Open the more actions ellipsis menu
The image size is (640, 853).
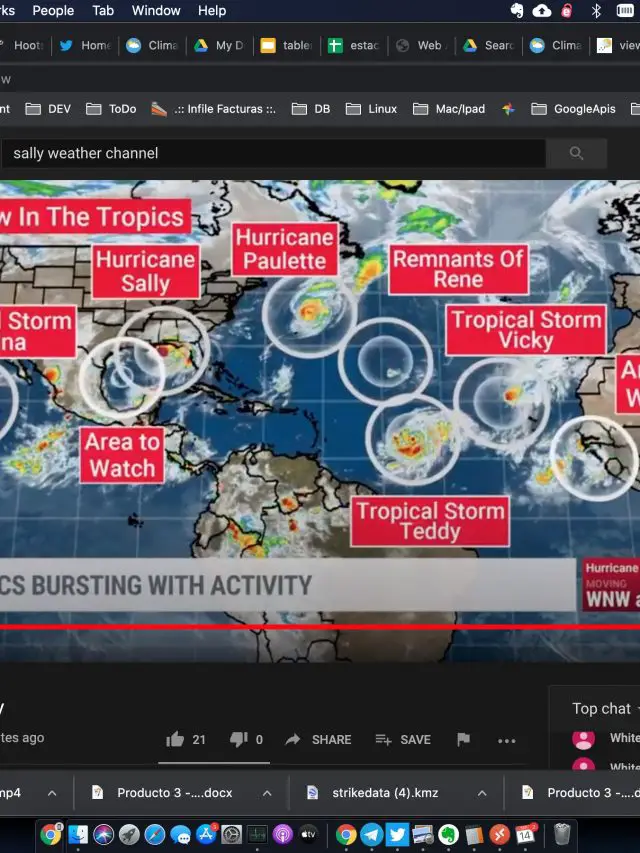click(507, 740)
